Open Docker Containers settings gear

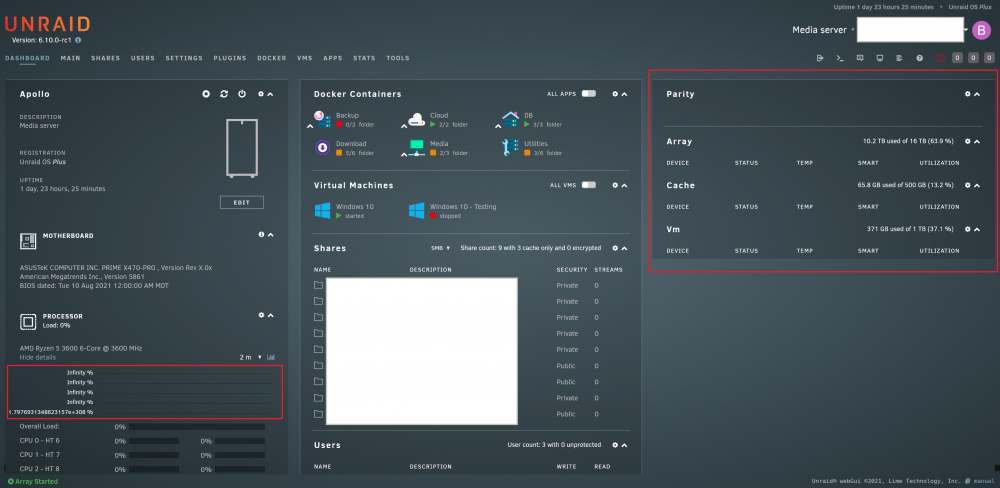(615, 94)
